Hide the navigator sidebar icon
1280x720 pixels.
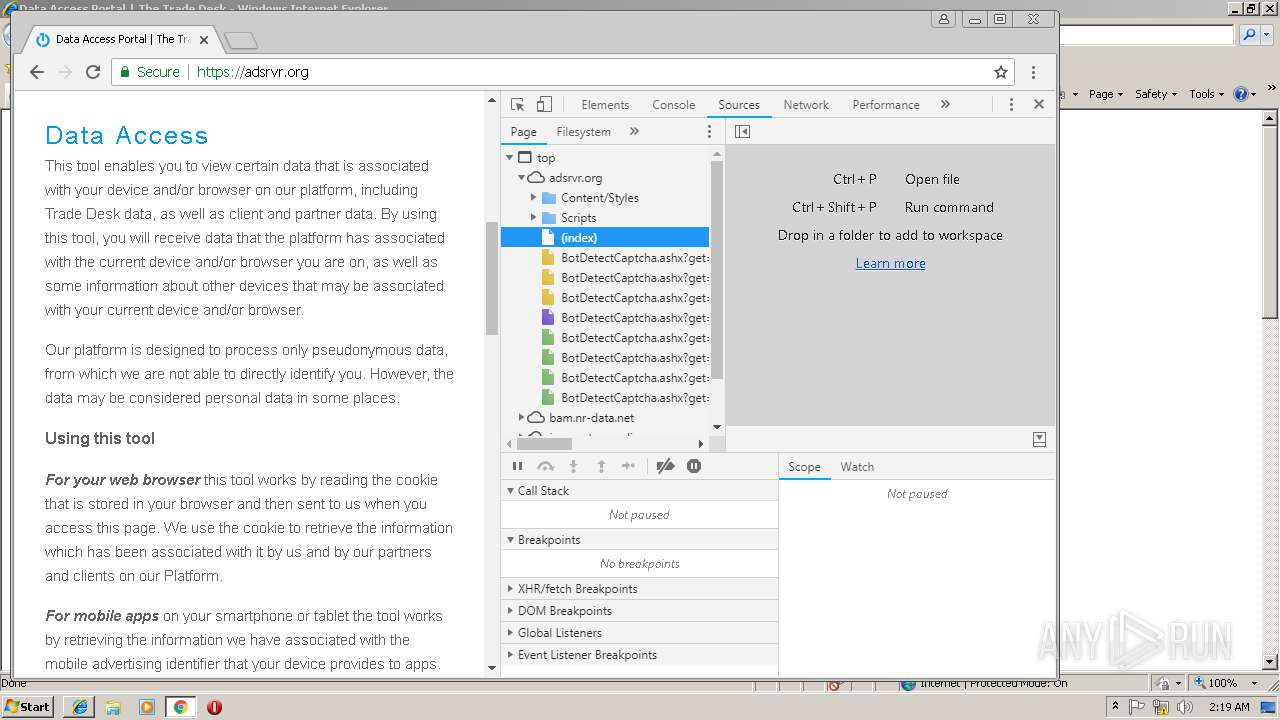(742, 131)
